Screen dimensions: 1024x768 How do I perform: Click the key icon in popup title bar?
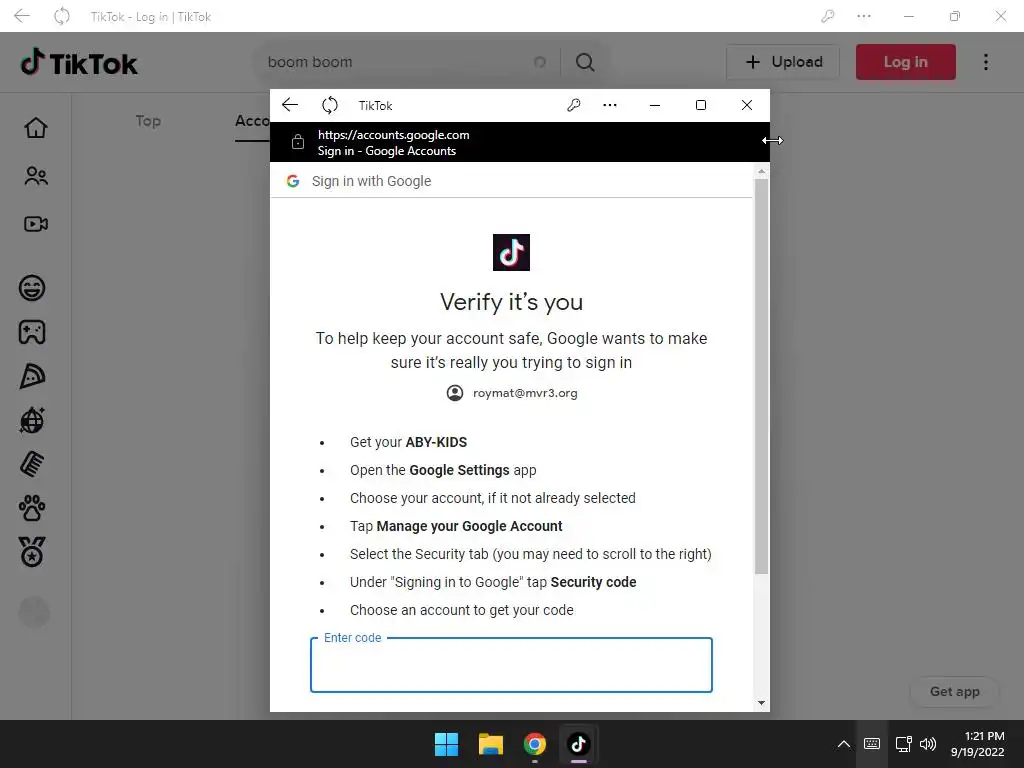573,105
